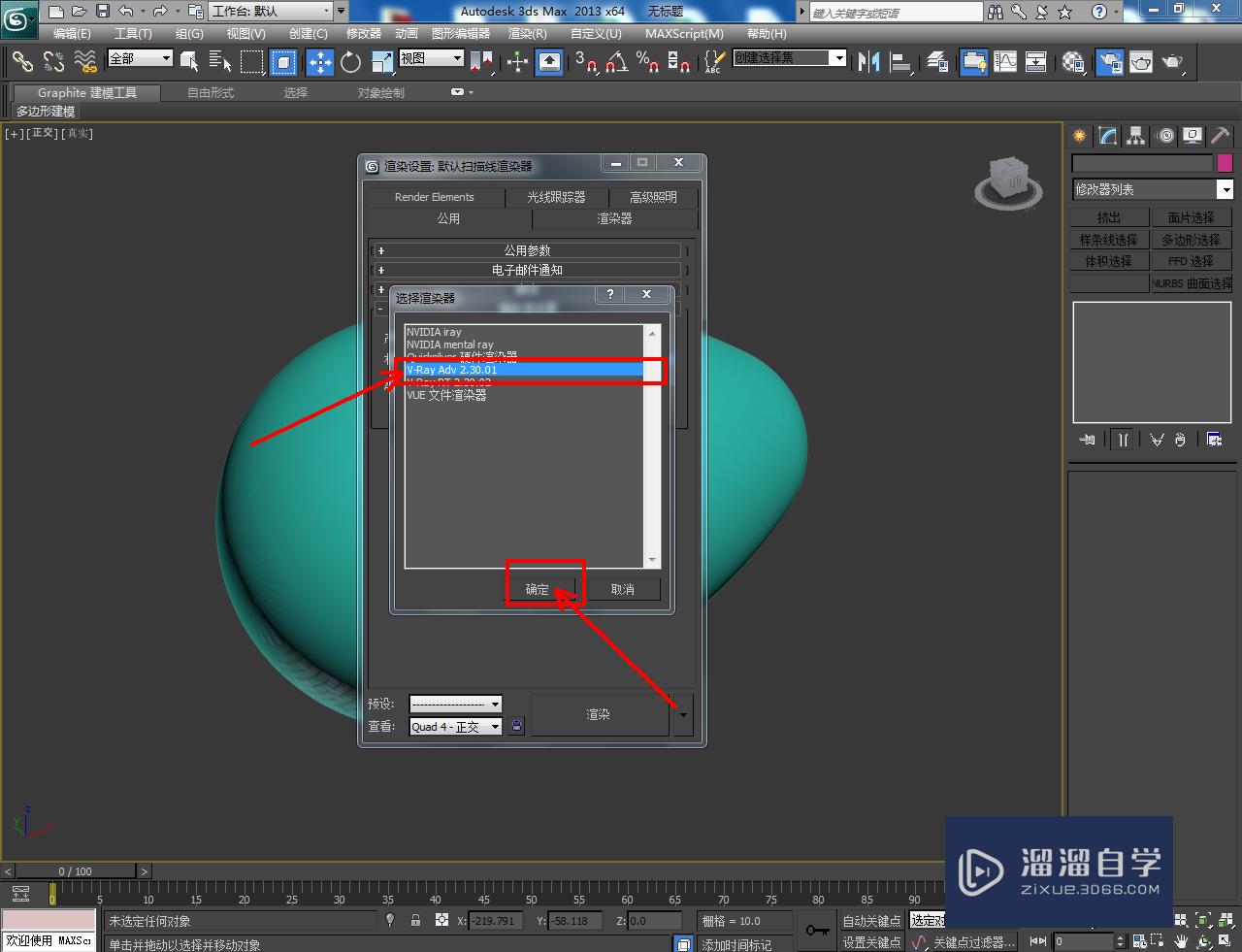1242x952 pixels.
Task: Toggle Percent Snap
Action: pyautogui.click(x=648, y=62)
